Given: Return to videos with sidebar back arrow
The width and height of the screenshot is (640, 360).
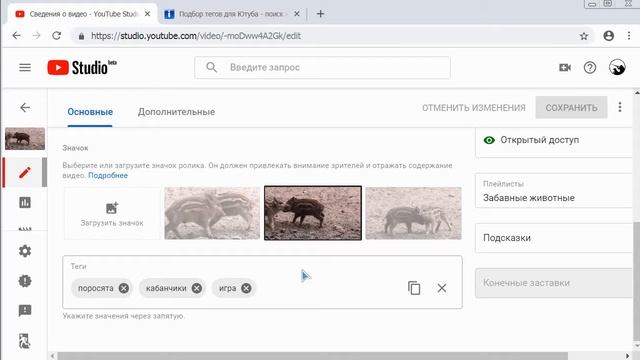Looking at the screenshot, I should pyautogui.click(x=25, y=107).
